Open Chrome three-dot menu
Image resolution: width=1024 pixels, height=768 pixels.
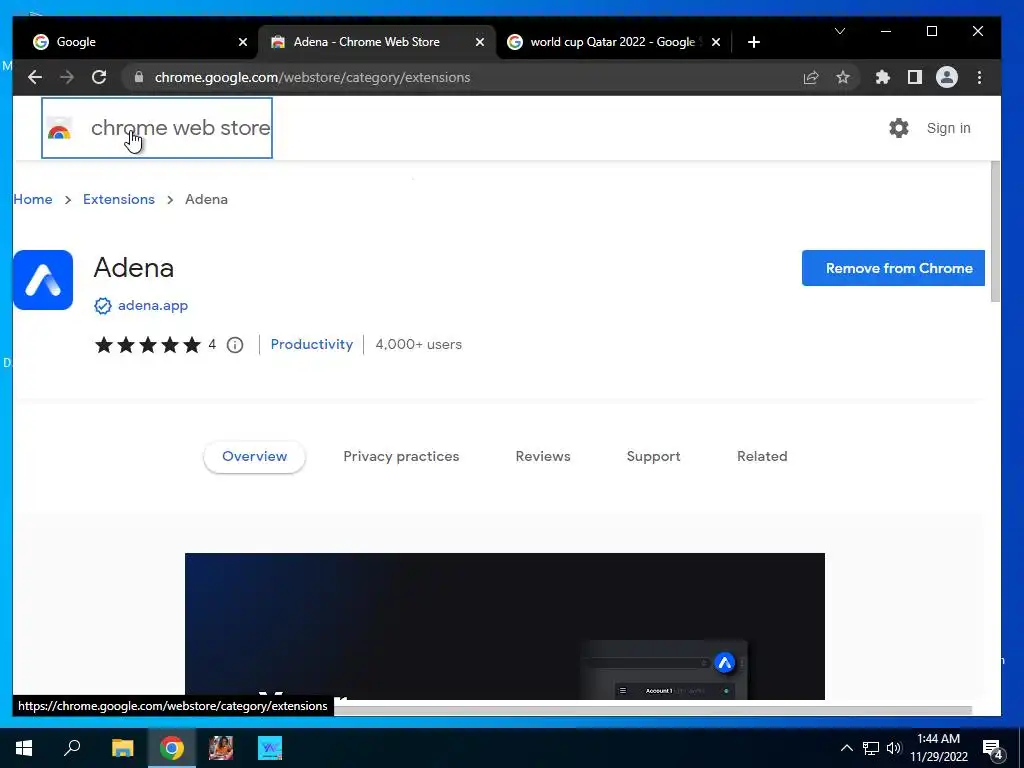(x=979, y=78)
